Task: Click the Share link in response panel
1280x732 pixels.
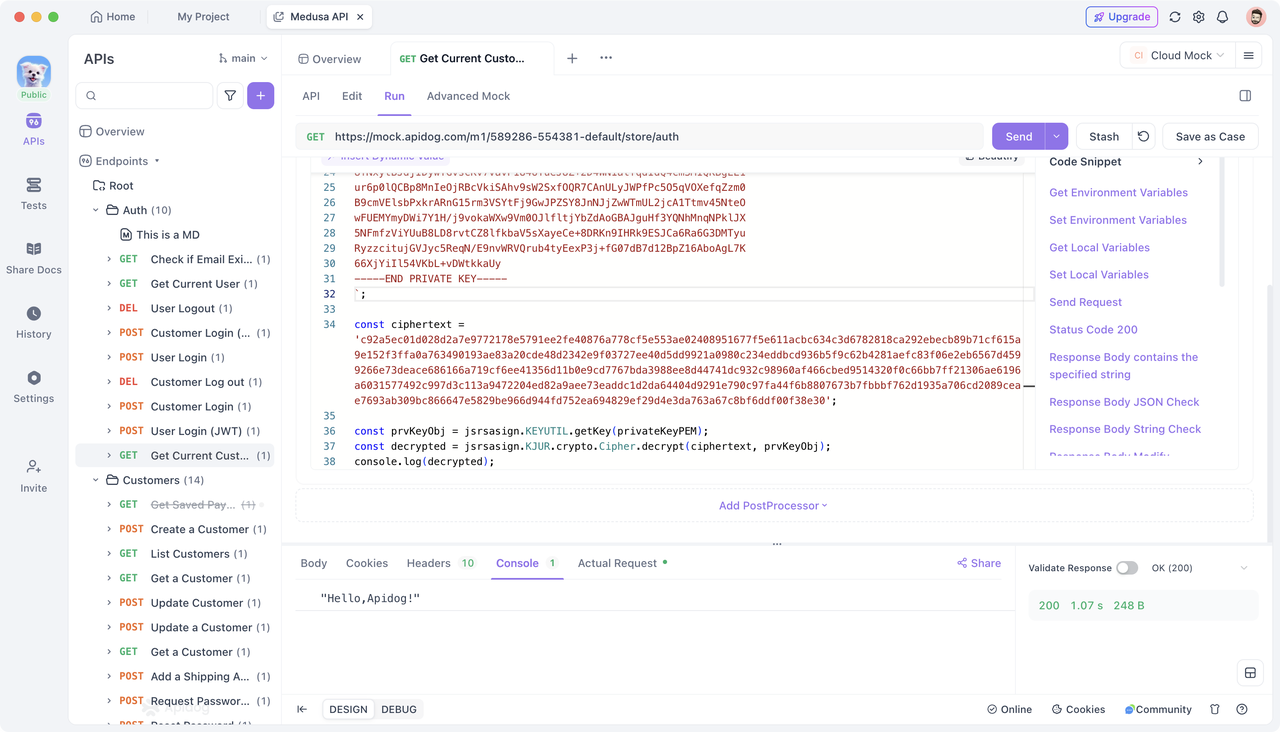Action: tap(979, 563)
